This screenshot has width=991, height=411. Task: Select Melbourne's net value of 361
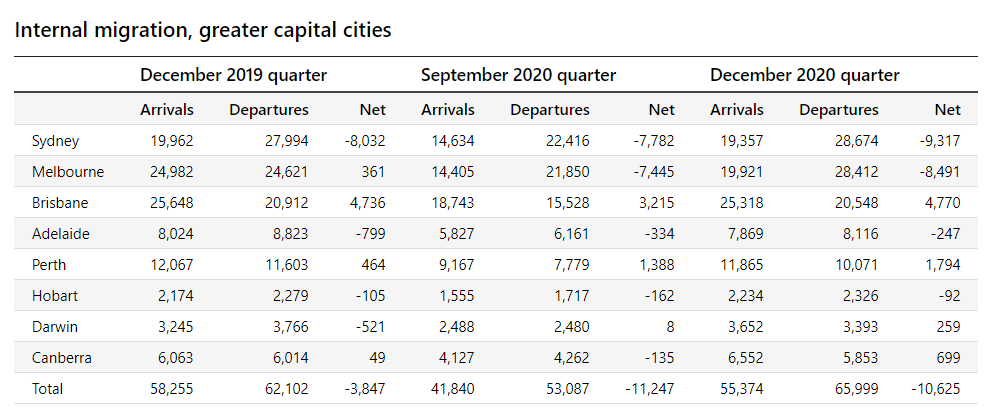[x=373, y=172]
